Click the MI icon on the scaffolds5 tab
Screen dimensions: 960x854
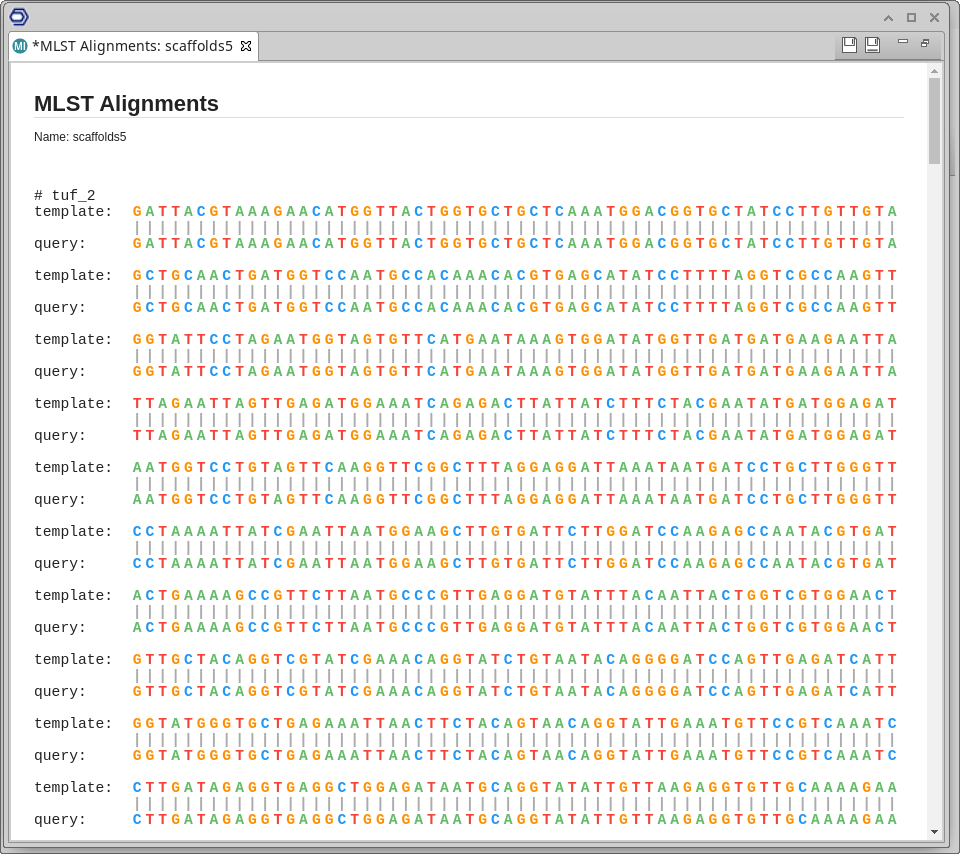point(20,46)
